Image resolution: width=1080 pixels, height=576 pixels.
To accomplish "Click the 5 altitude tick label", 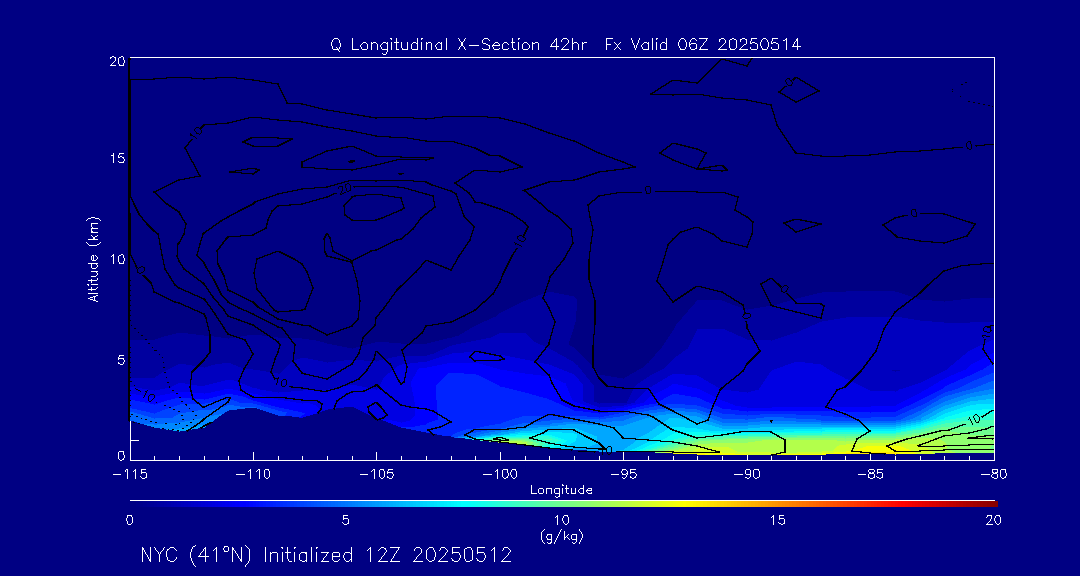I will click(120, 360).
